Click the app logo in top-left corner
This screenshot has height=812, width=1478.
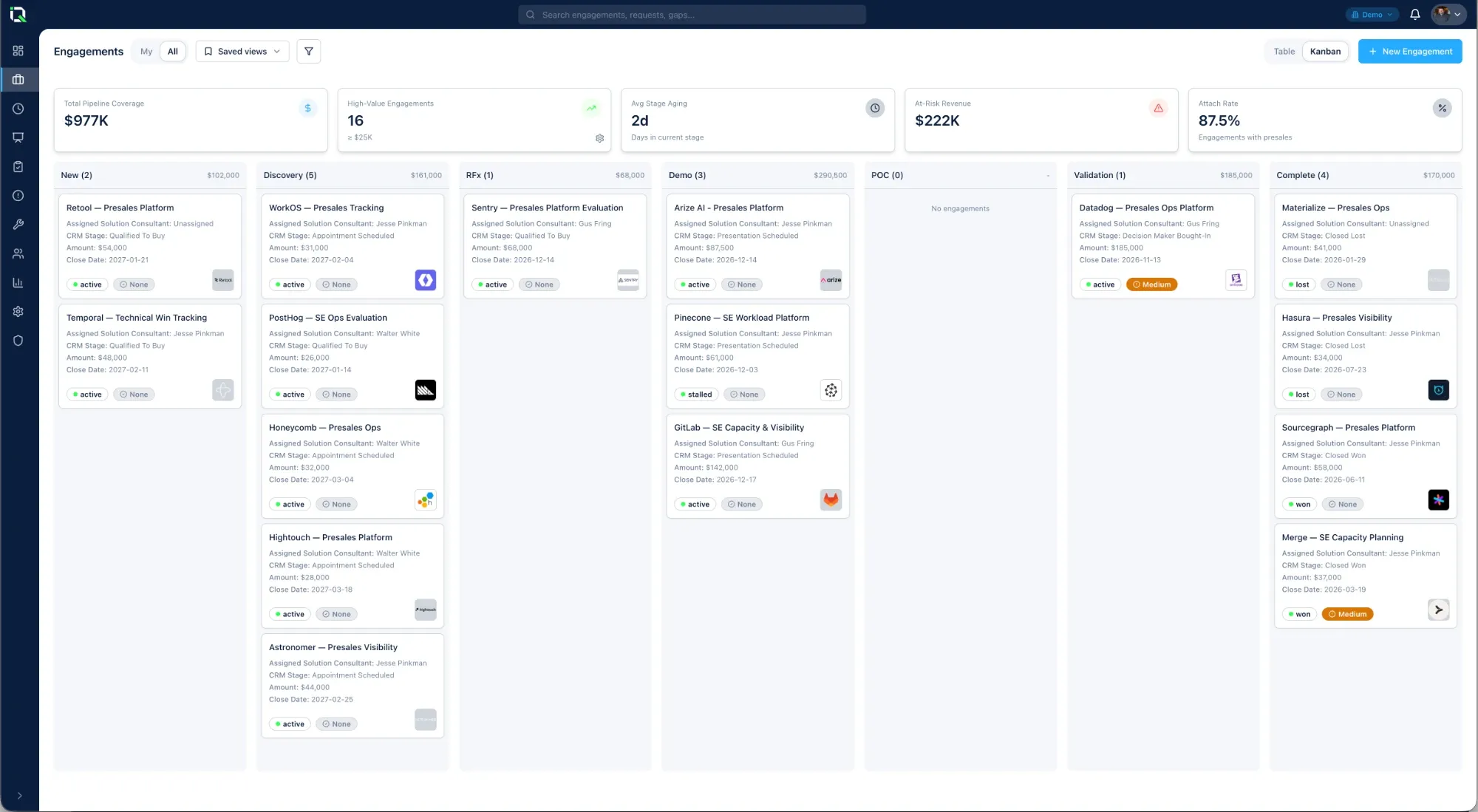coord(18,15)
